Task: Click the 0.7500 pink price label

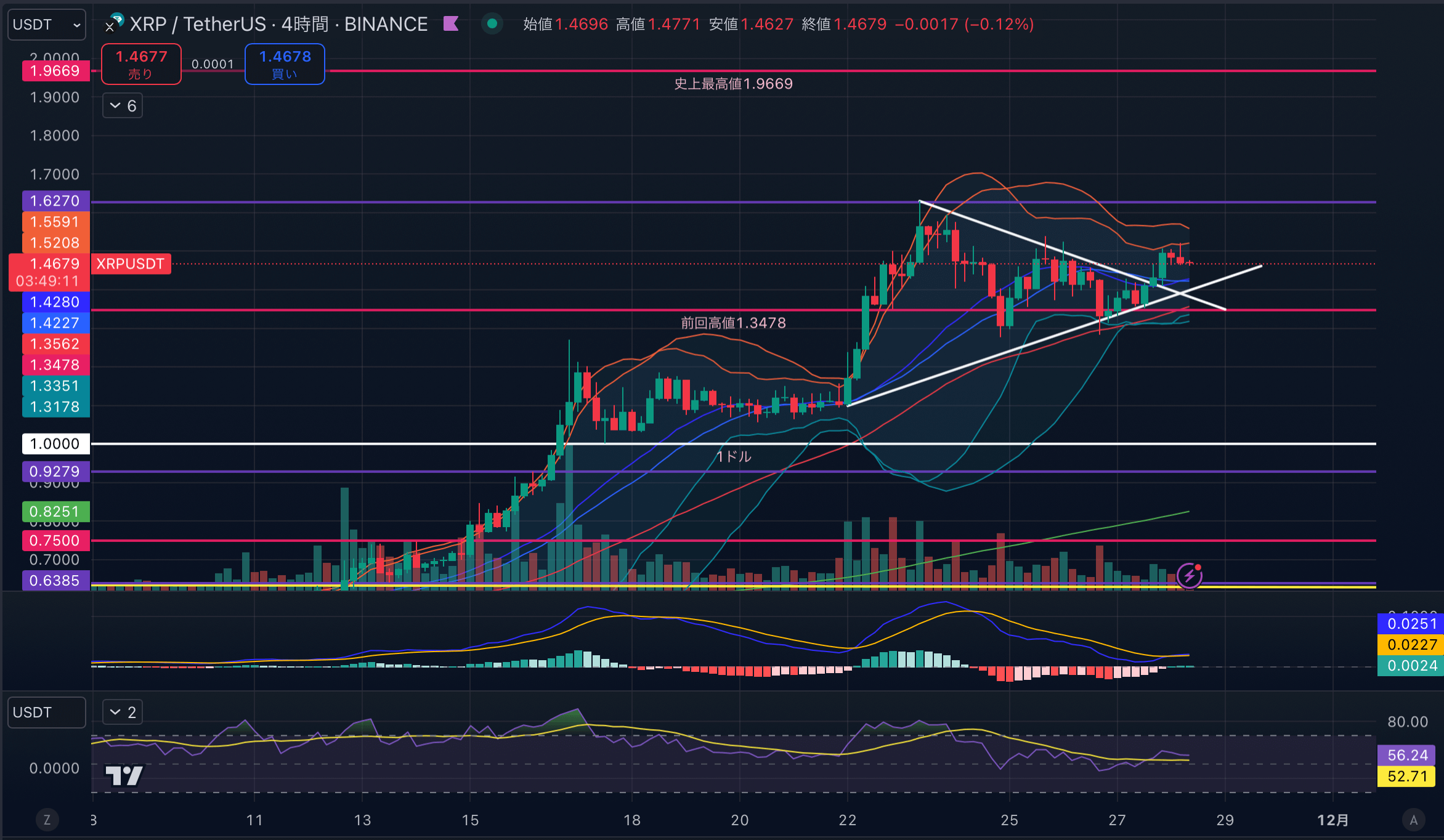Action: pyautogui.click(x=55, y=540)
